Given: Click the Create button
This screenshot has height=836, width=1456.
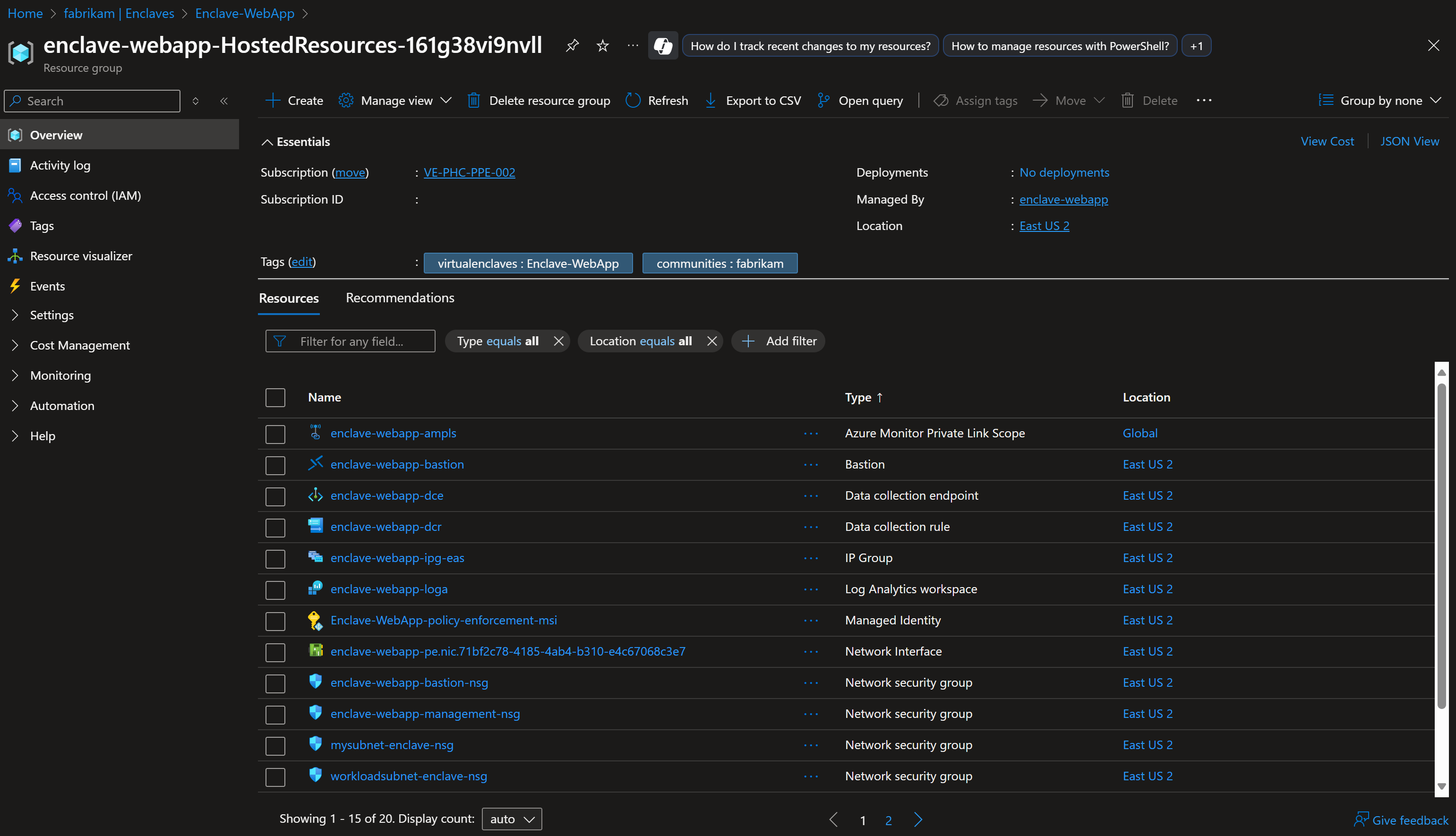Looking at the screenshot, I should tap(294, 101).
